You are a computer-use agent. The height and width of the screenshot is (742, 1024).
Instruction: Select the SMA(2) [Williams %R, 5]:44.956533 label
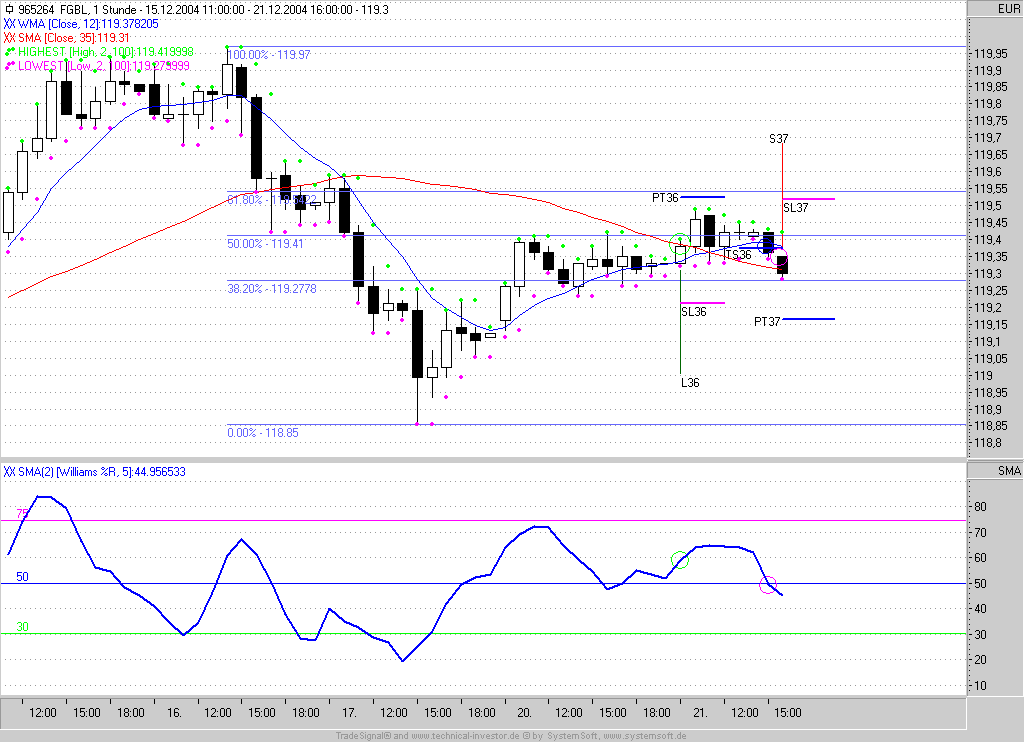click(102, 472)
